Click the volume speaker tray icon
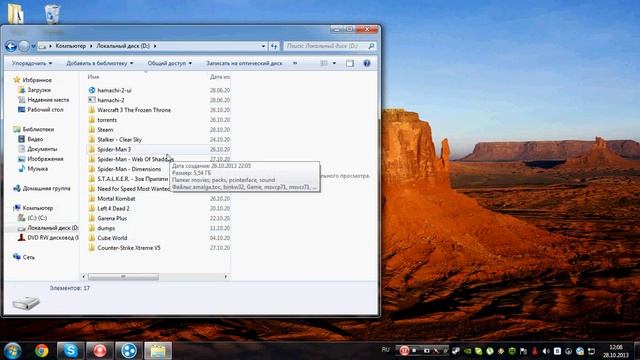This screenshot has width=640, height=360. 546,351
